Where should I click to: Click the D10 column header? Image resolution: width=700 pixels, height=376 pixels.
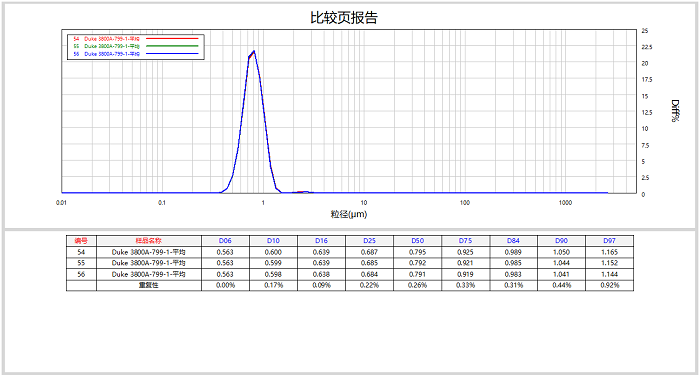pyautogui.click(x=273, y=241)
